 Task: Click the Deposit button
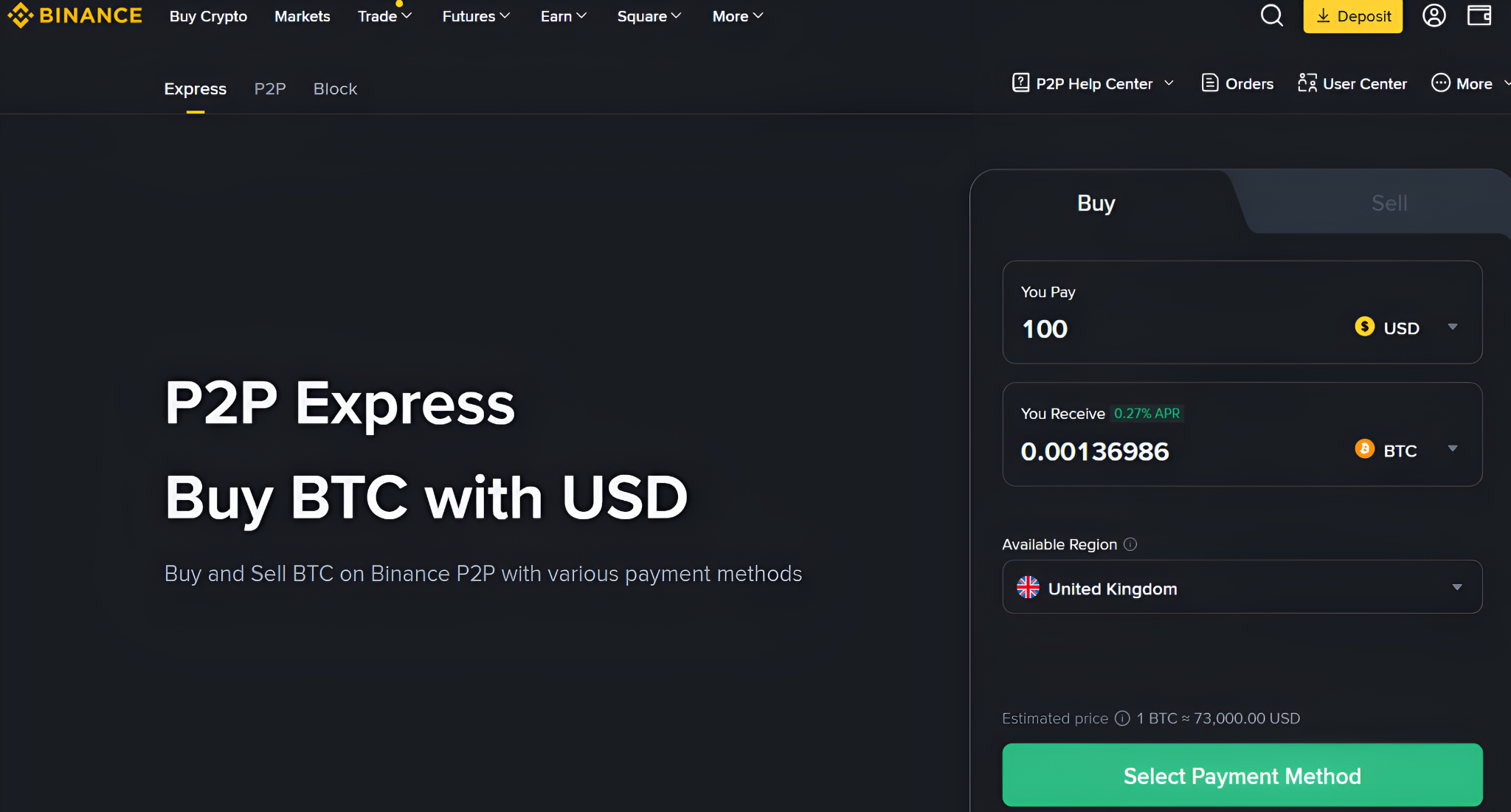(x=1352, y=15)
